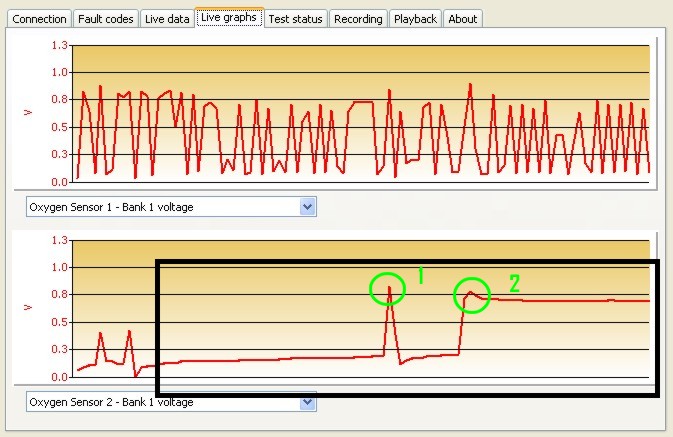The width and height of the screenshot is (673, 437).
Task: Expand the Oxygen Sensor 2 dropdown arrow
Action: click(x=308, y=402)
